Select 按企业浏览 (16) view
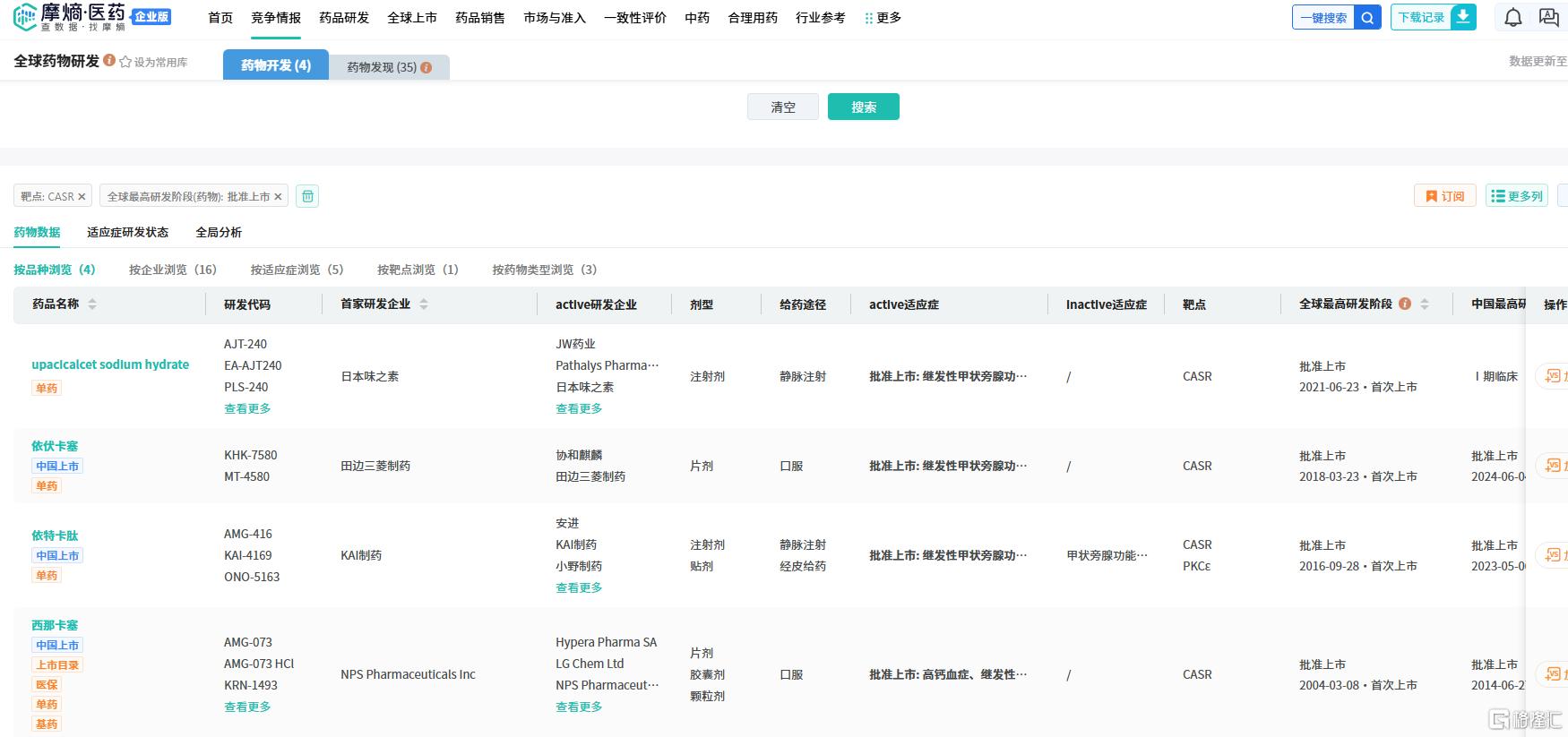This screenshot has width=1568, height=737. coord(173,270)
